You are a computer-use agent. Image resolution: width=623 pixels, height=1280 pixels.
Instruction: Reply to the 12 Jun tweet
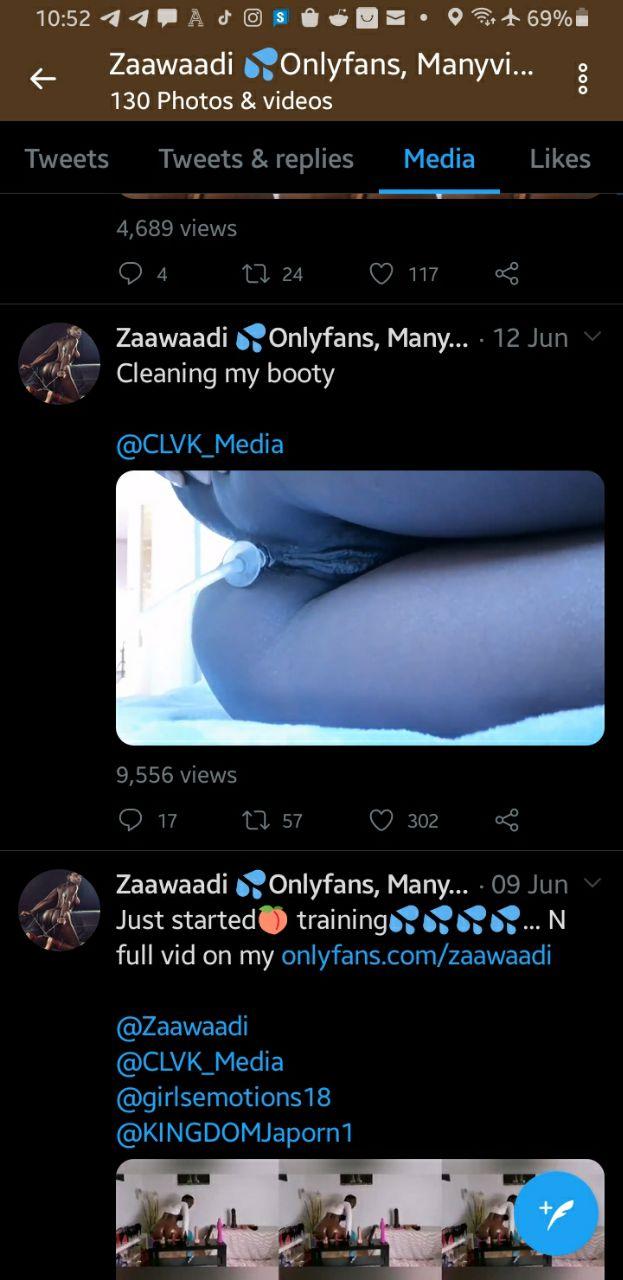(x=131, y=820)
